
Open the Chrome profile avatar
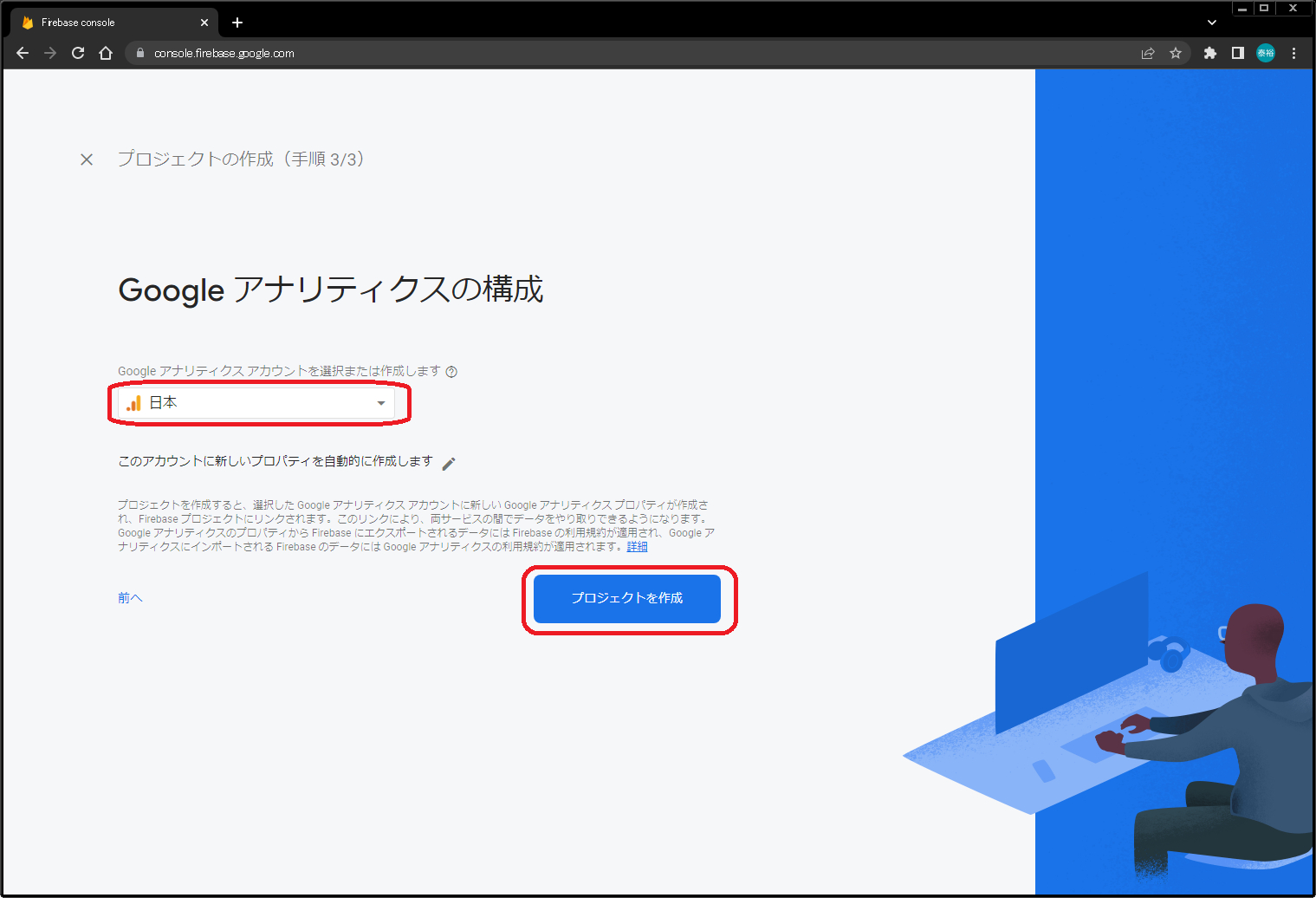(1266, 53)
